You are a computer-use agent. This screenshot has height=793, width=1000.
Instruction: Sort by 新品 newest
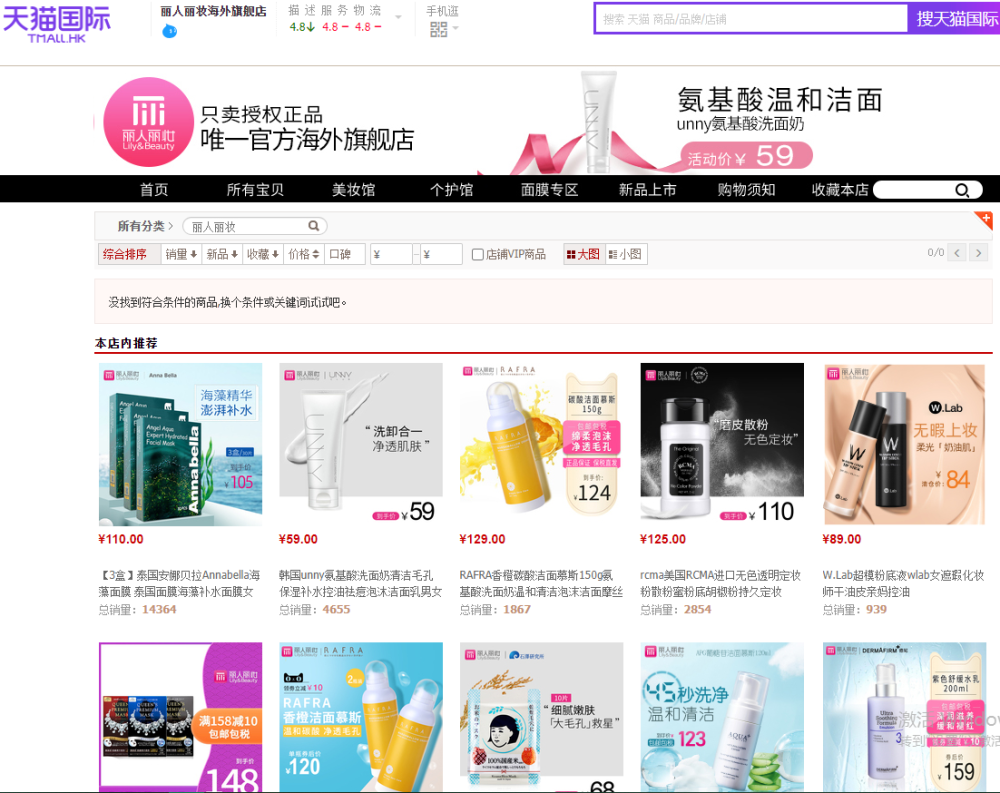(x=222, y=254)
